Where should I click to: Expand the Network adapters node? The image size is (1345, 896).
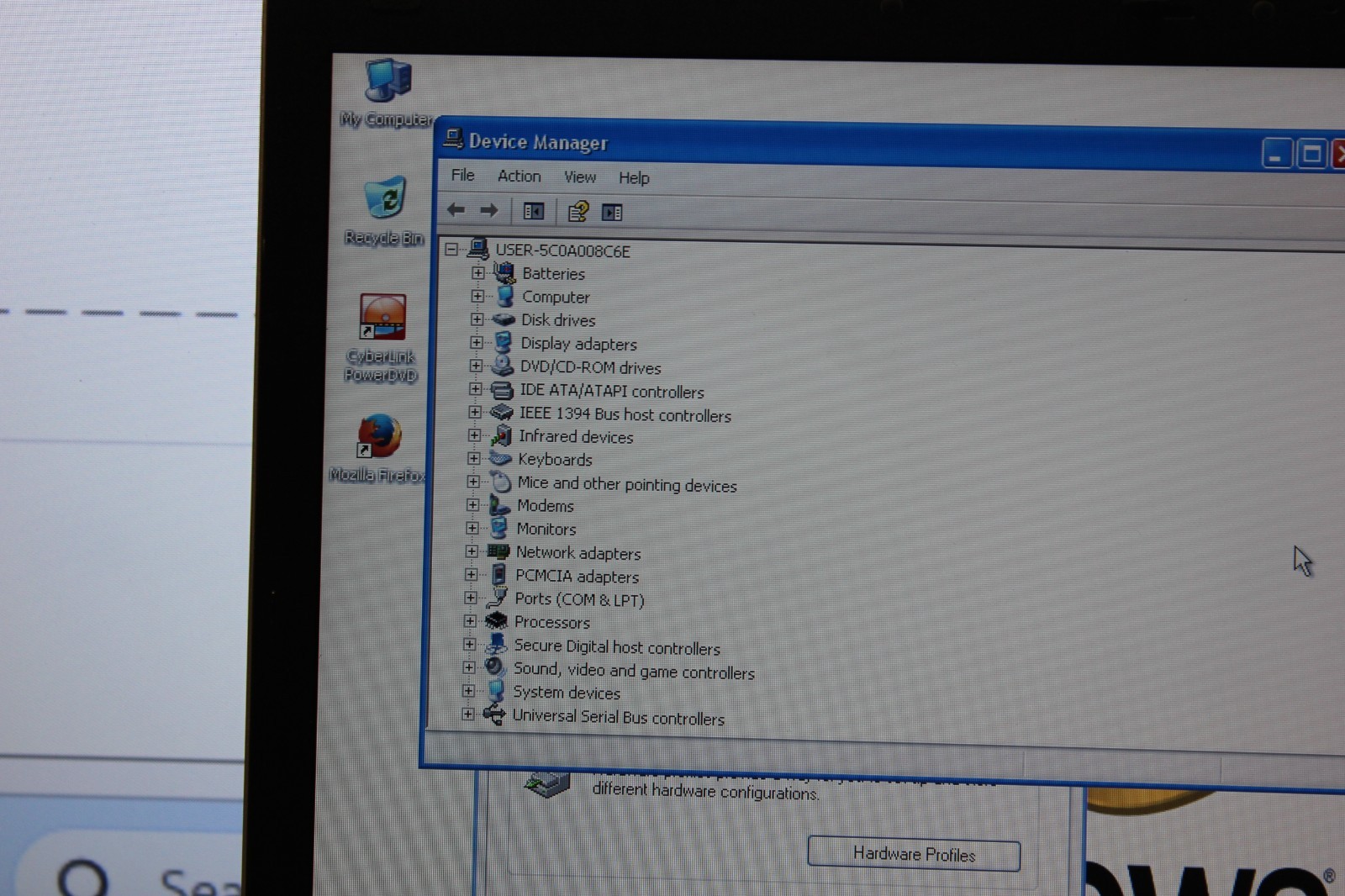tap(472, 551)
